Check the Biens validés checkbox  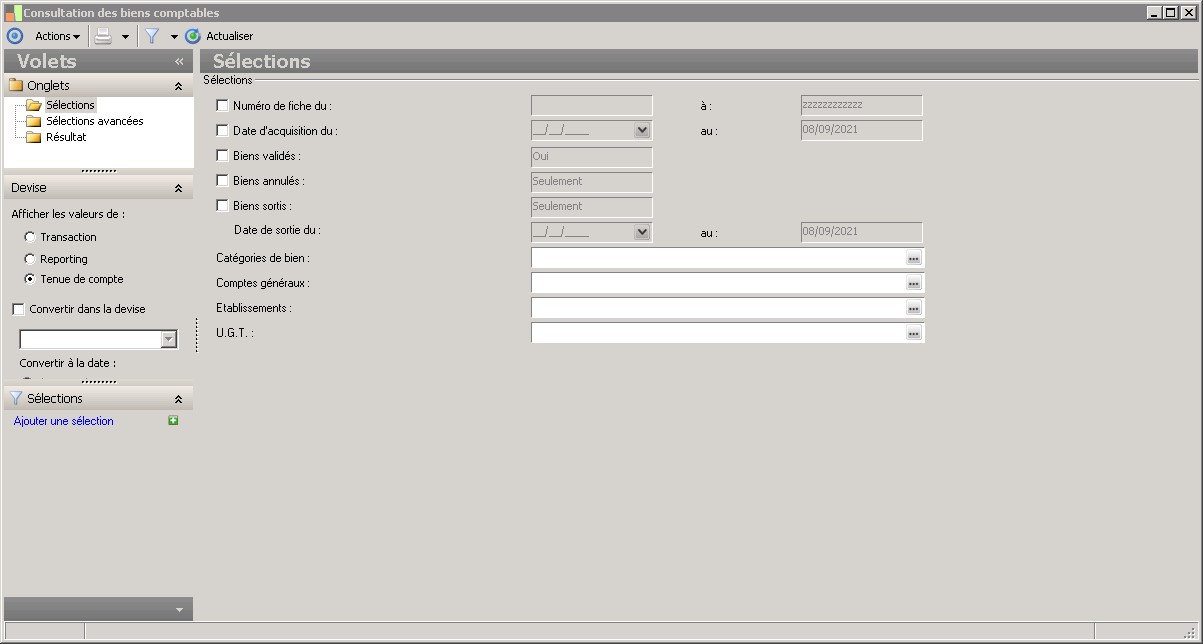point(222,155)
